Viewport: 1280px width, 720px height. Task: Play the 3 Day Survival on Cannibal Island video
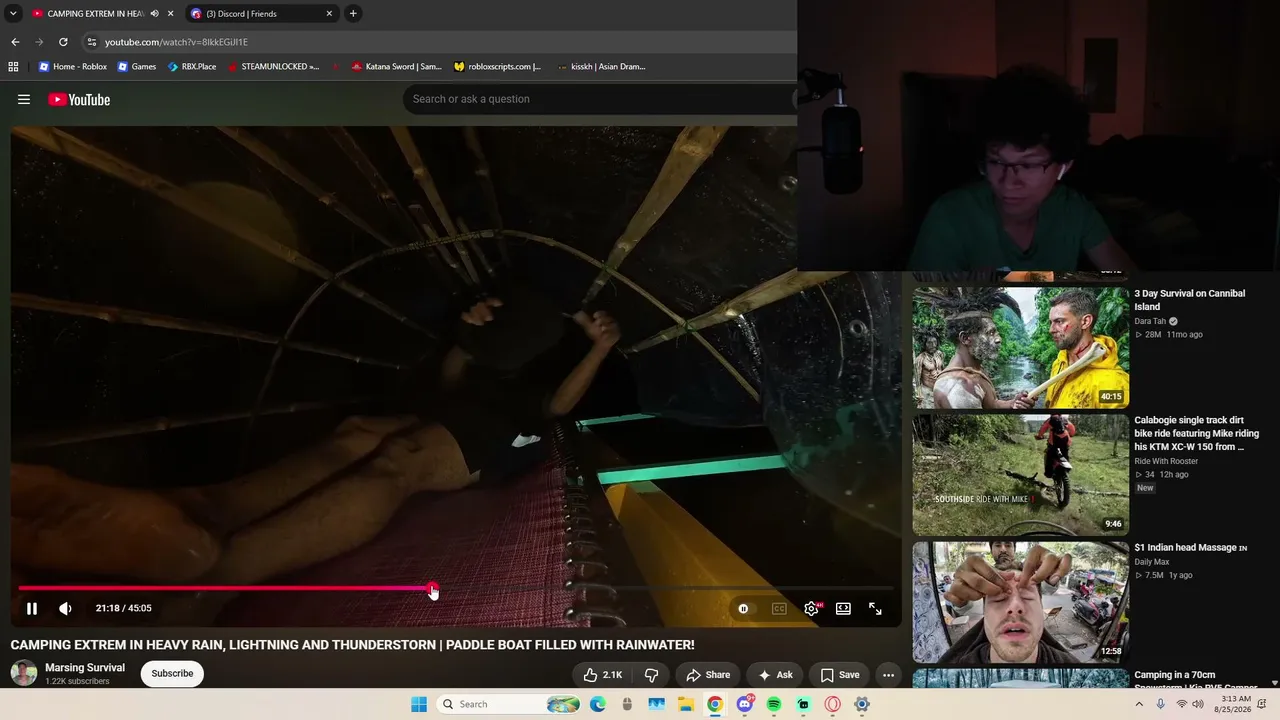pos(1020,348)
